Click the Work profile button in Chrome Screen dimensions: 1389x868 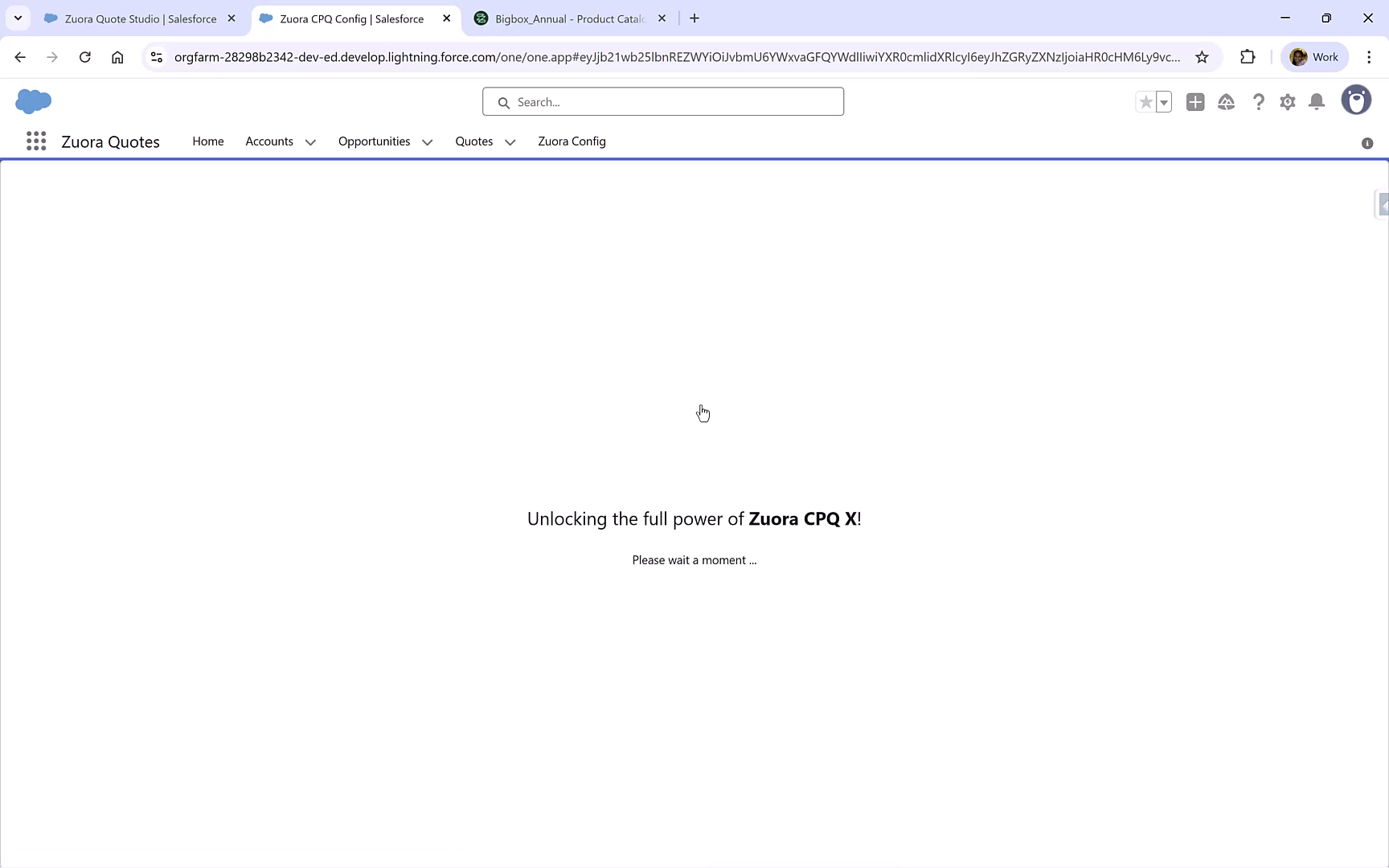pos(1314,56)
